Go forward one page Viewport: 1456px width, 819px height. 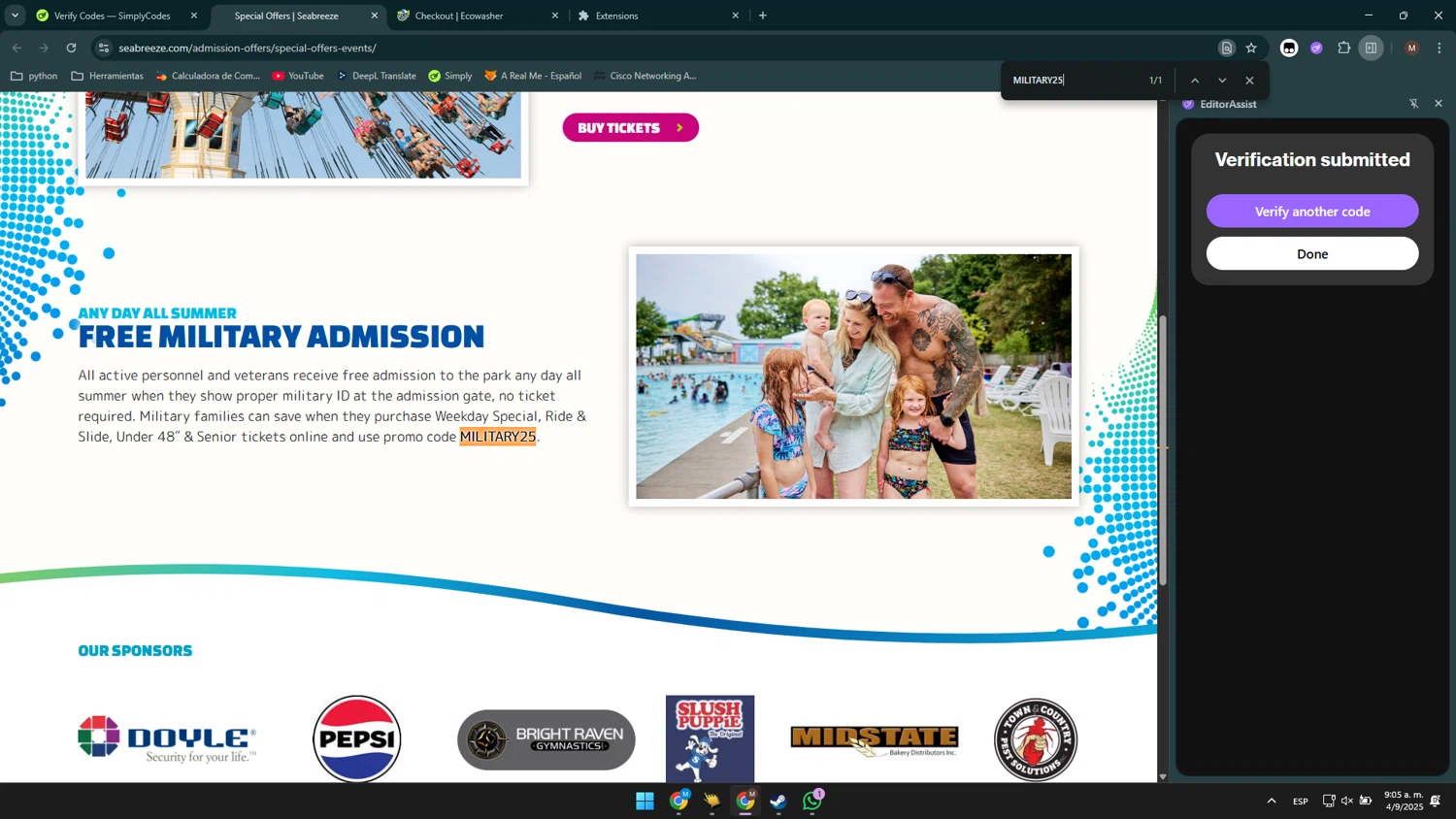click(44, 48)
